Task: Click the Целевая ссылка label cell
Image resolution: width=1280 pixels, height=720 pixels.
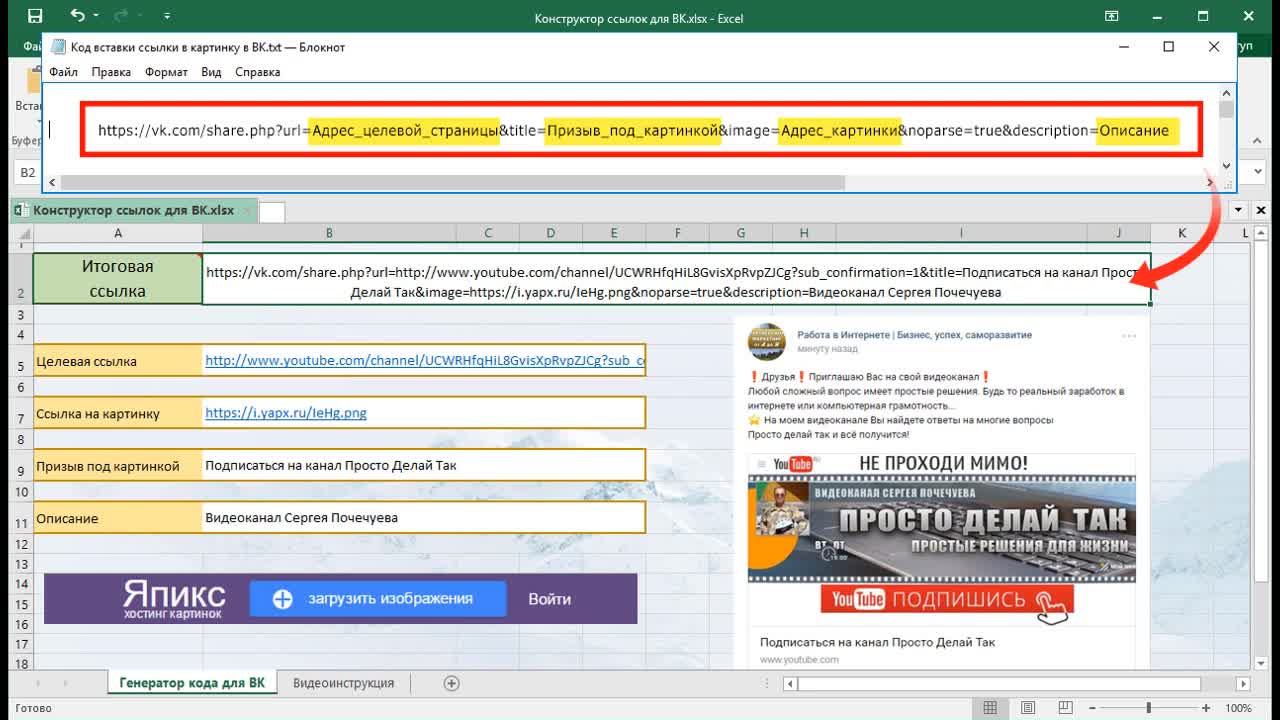Action: [118, 361]
